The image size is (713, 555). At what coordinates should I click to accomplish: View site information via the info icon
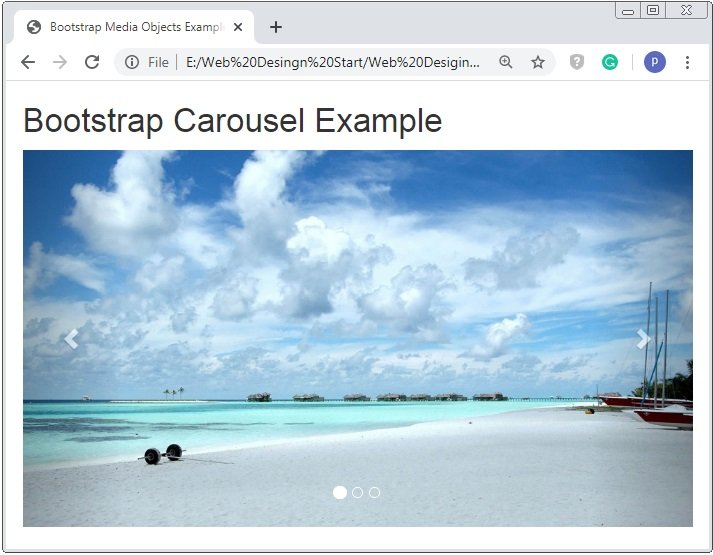point(132,62)
